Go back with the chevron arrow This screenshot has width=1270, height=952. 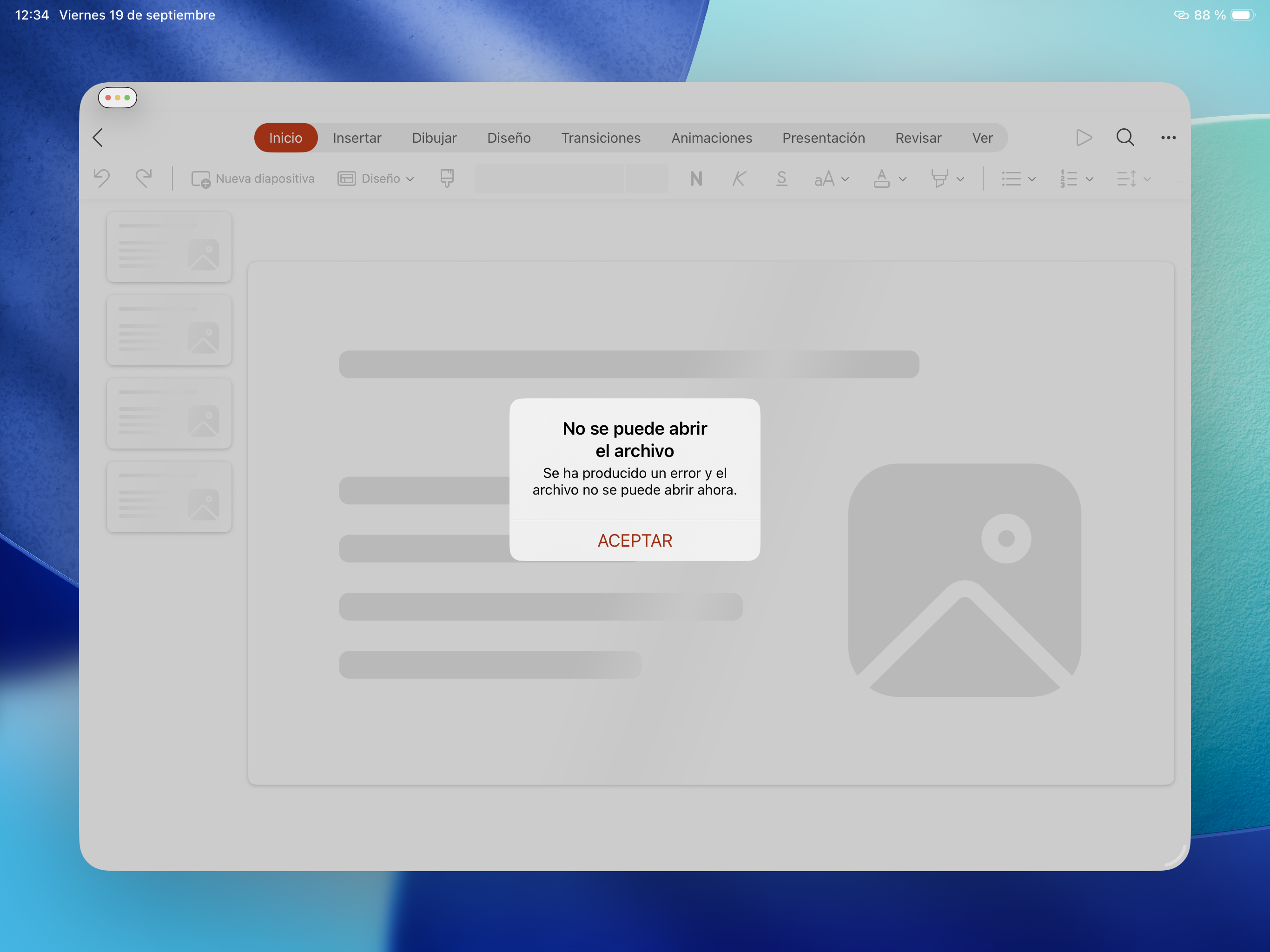(98, 138)
